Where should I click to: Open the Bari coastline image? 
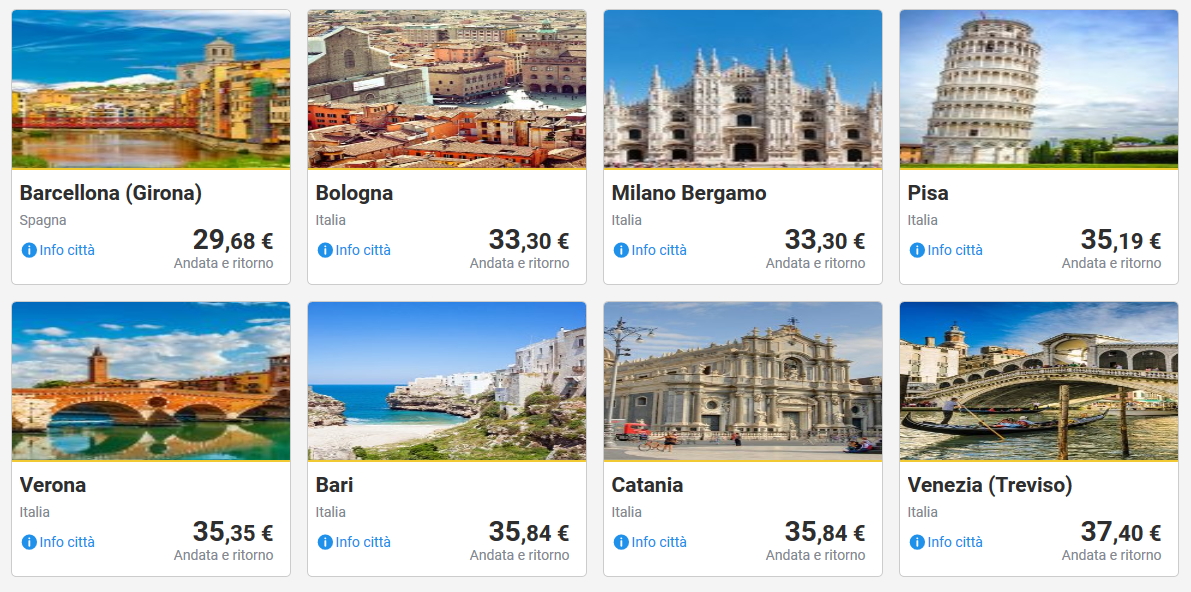click(447, 381)
